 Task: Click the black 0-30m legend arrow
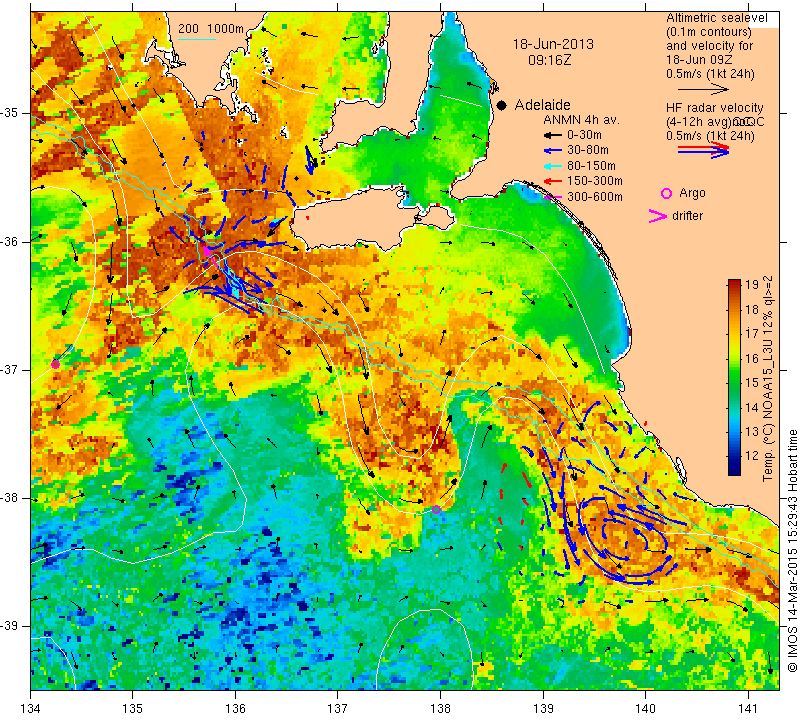click(552, 136)
